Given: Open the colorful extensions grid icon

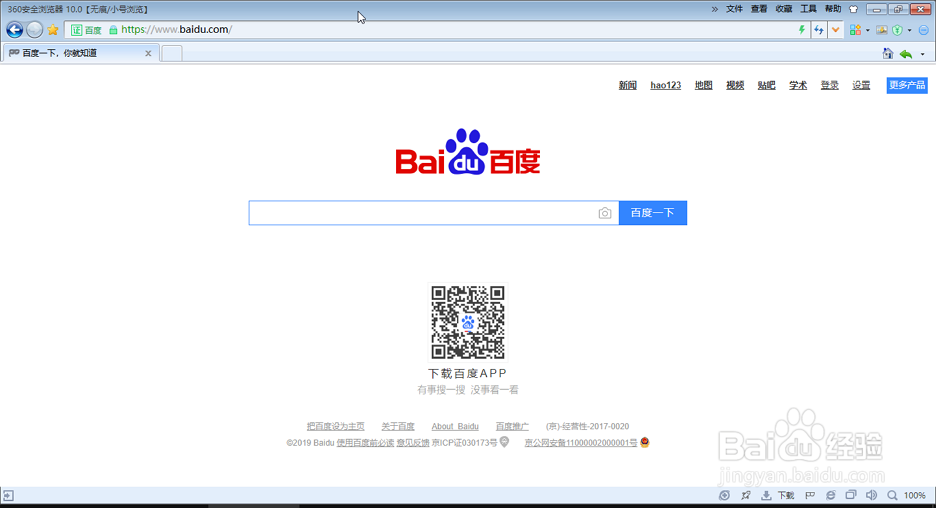Looking at the screenshot, I should tap(855, 30).
